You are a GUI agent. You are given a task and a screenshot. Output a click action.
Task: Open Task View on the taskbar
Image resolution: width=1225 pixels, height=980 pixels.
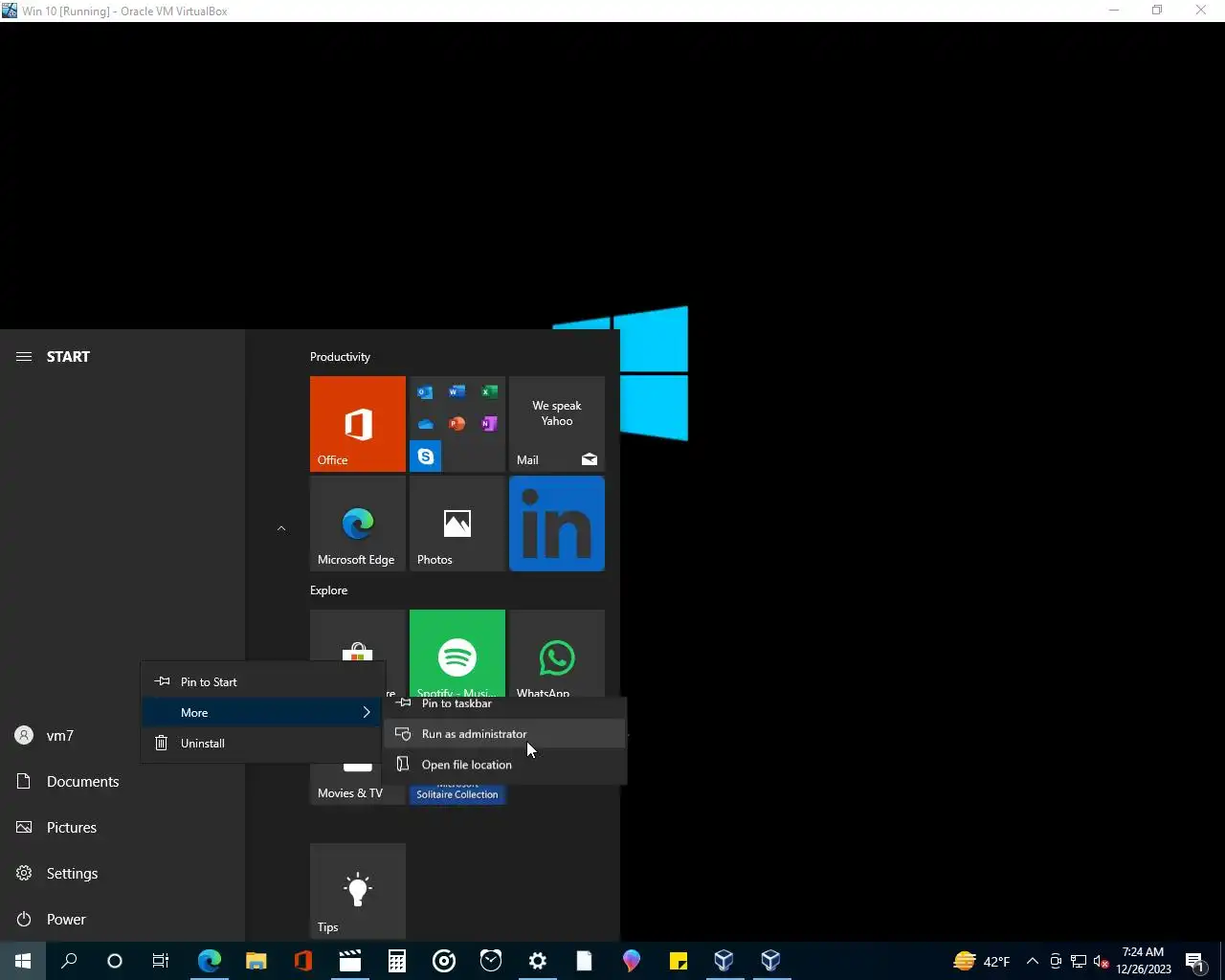click(x=161, y=961)
